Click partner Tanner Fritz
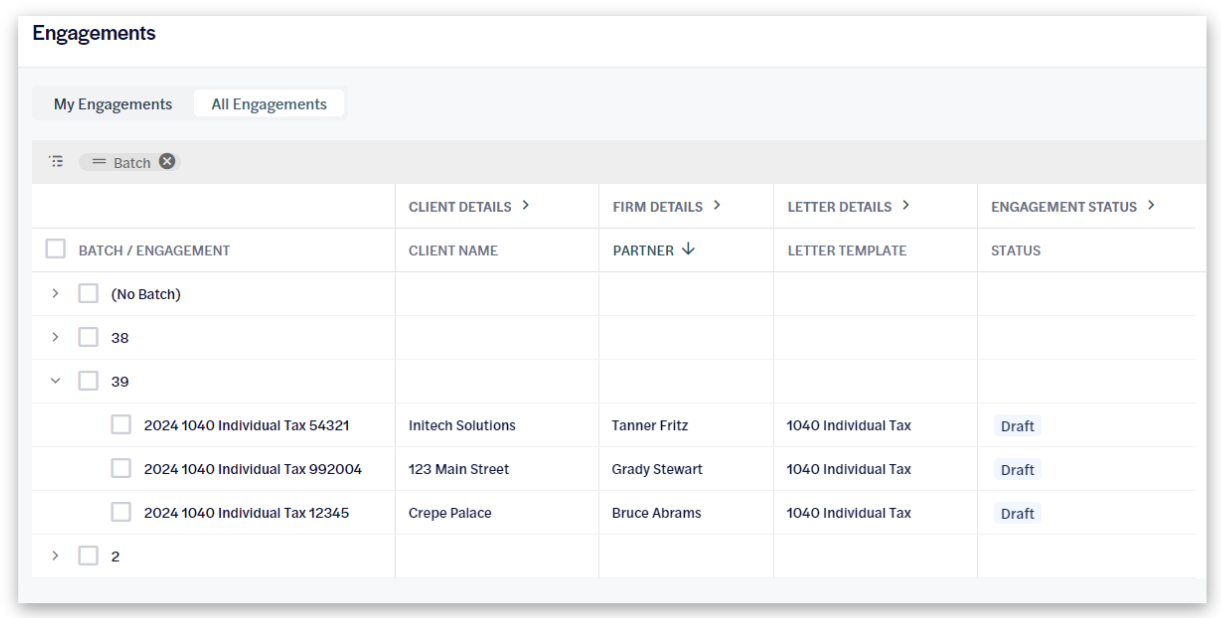This screenshot has width=1221, height=618. pos(650,425)
